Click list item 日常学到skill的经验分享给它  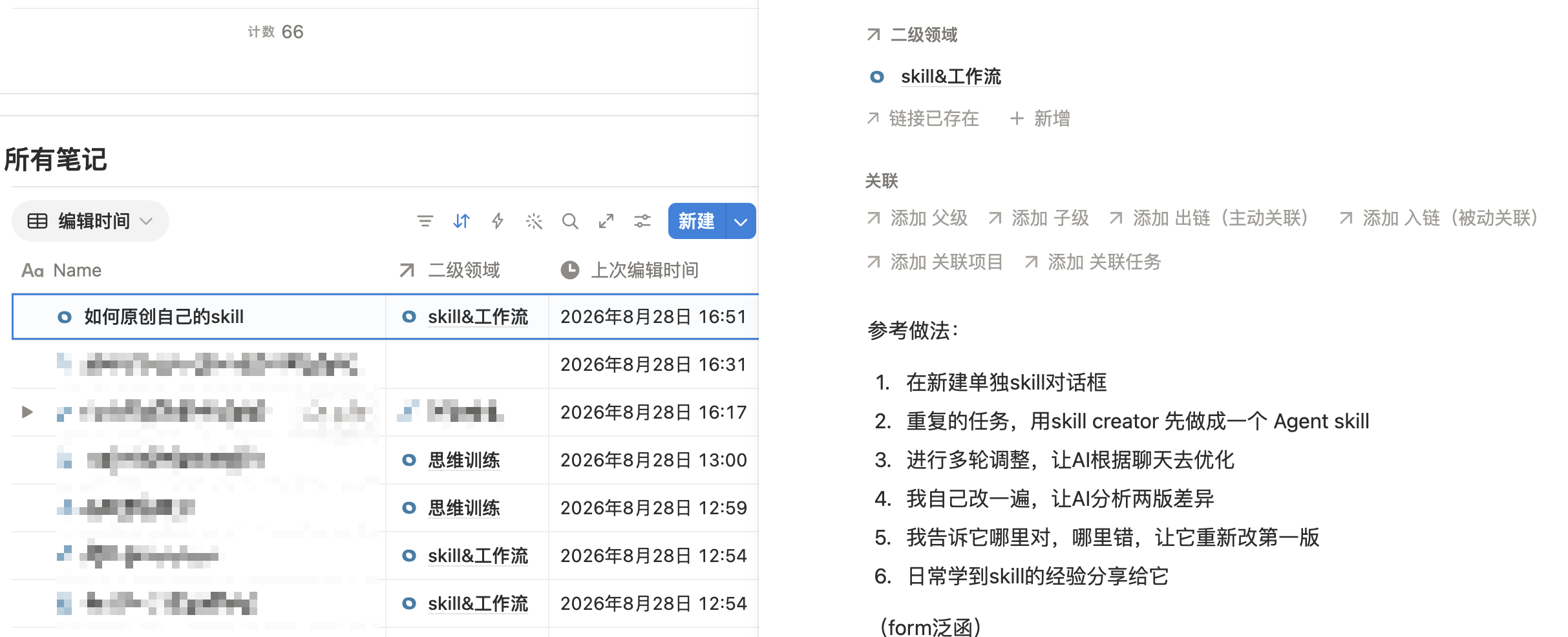(x=1037, y=576)
